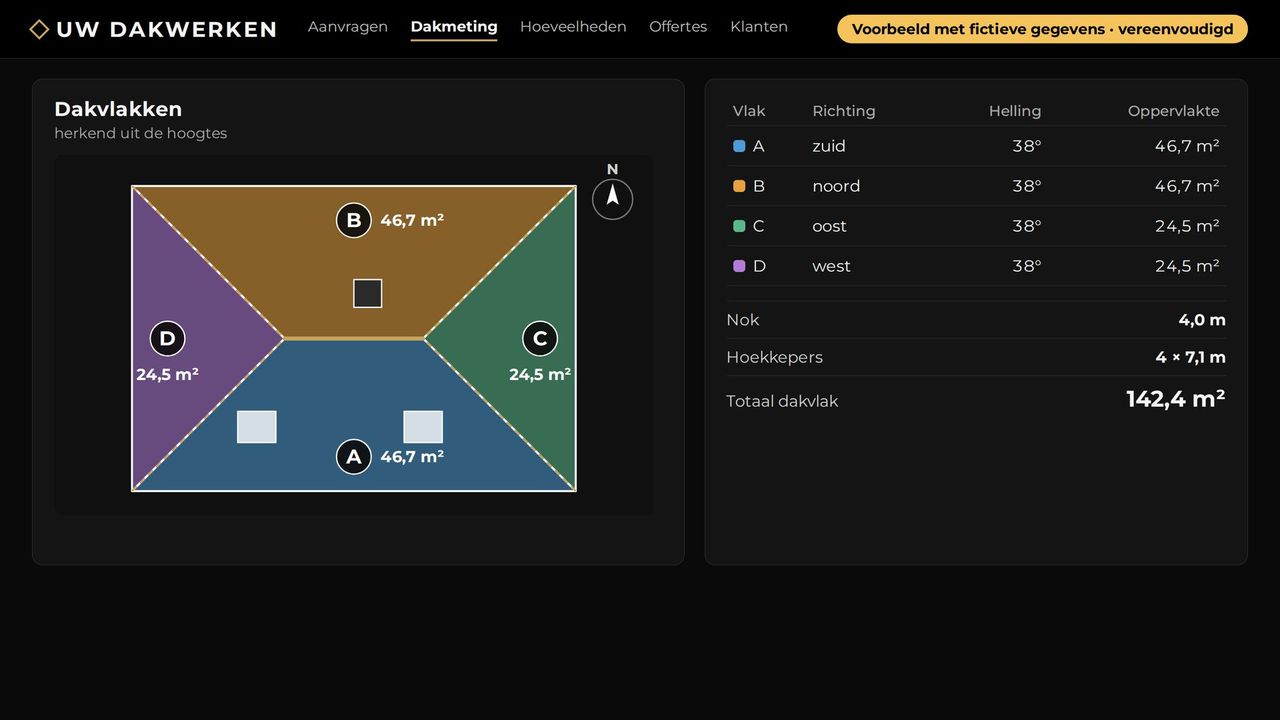Click the 46,7 m² label on plane B
1280x720 pixels.
(412, 220)
